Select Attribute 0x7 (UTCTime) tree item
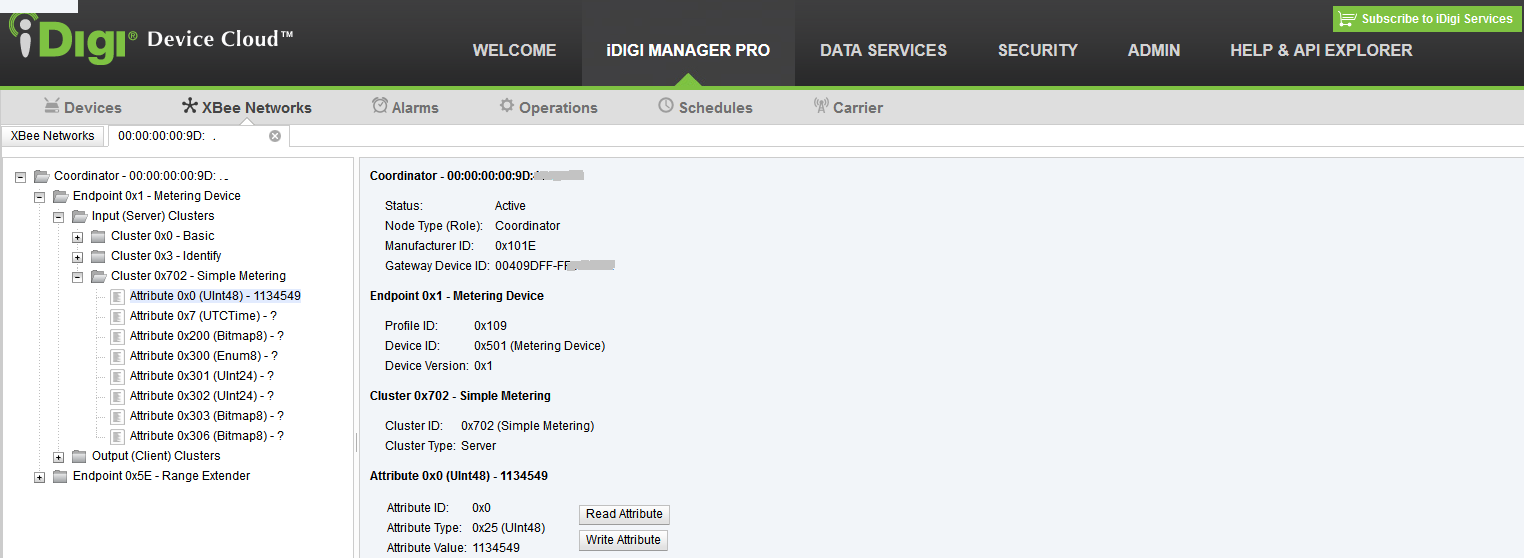Image resolution: width=1524 pixels, height=558 pixels. (202, 316)
